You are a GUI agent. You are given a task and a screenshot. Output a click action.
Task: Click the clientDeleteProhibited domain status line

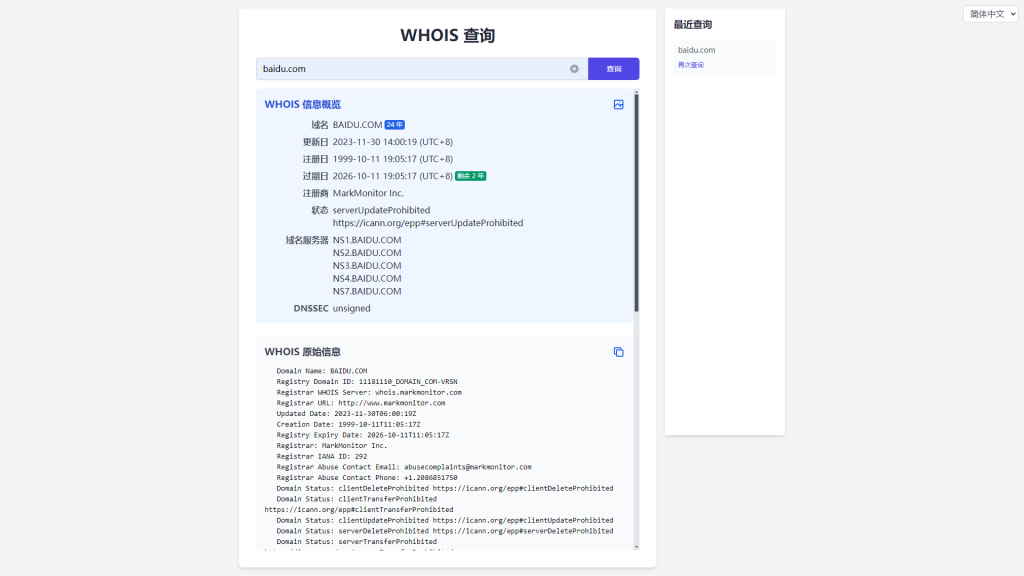pos(445,488)
